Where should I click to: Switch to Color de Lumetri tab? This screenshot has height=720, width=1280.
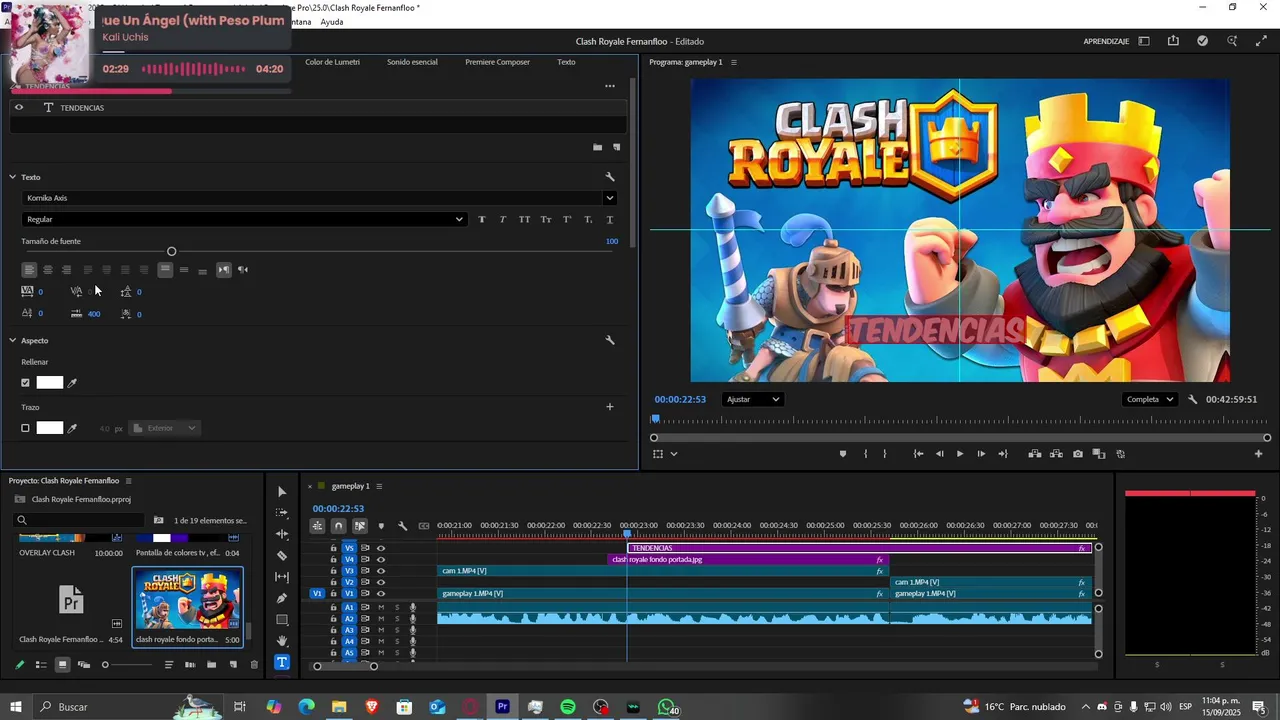pos(332,62)
